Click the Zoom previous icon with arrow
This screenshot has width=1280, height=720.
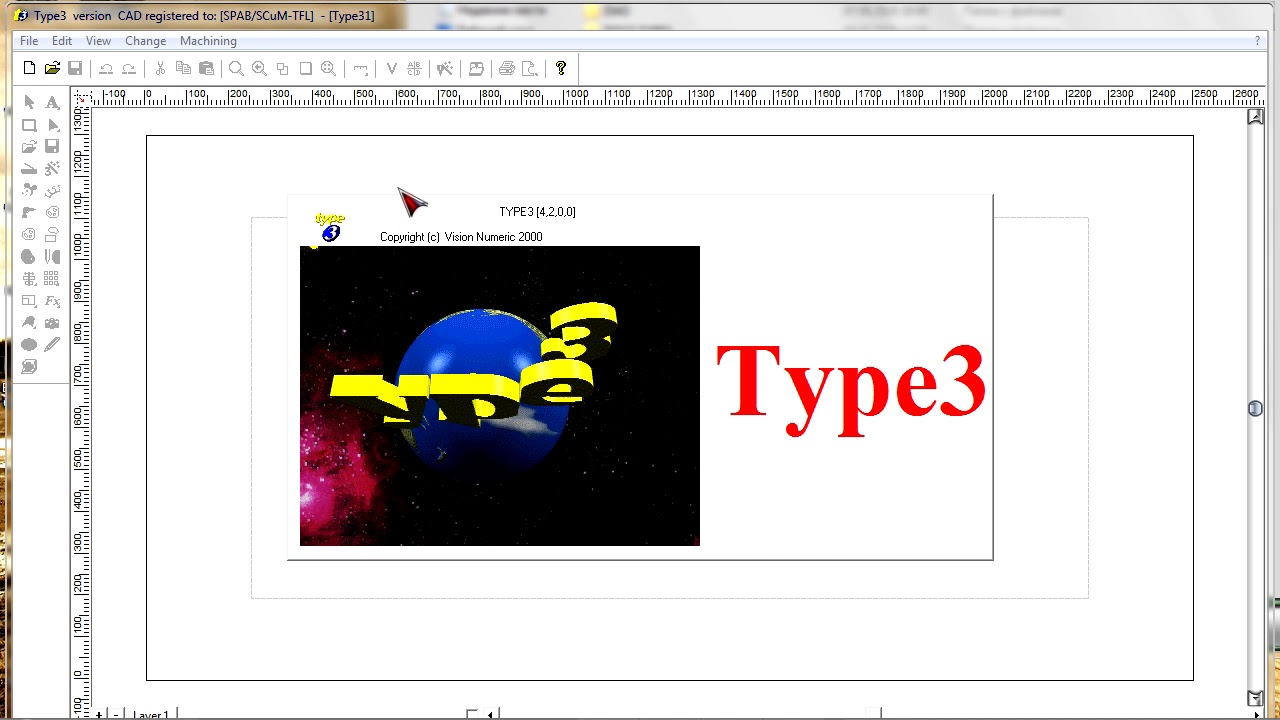pos(259,68)
